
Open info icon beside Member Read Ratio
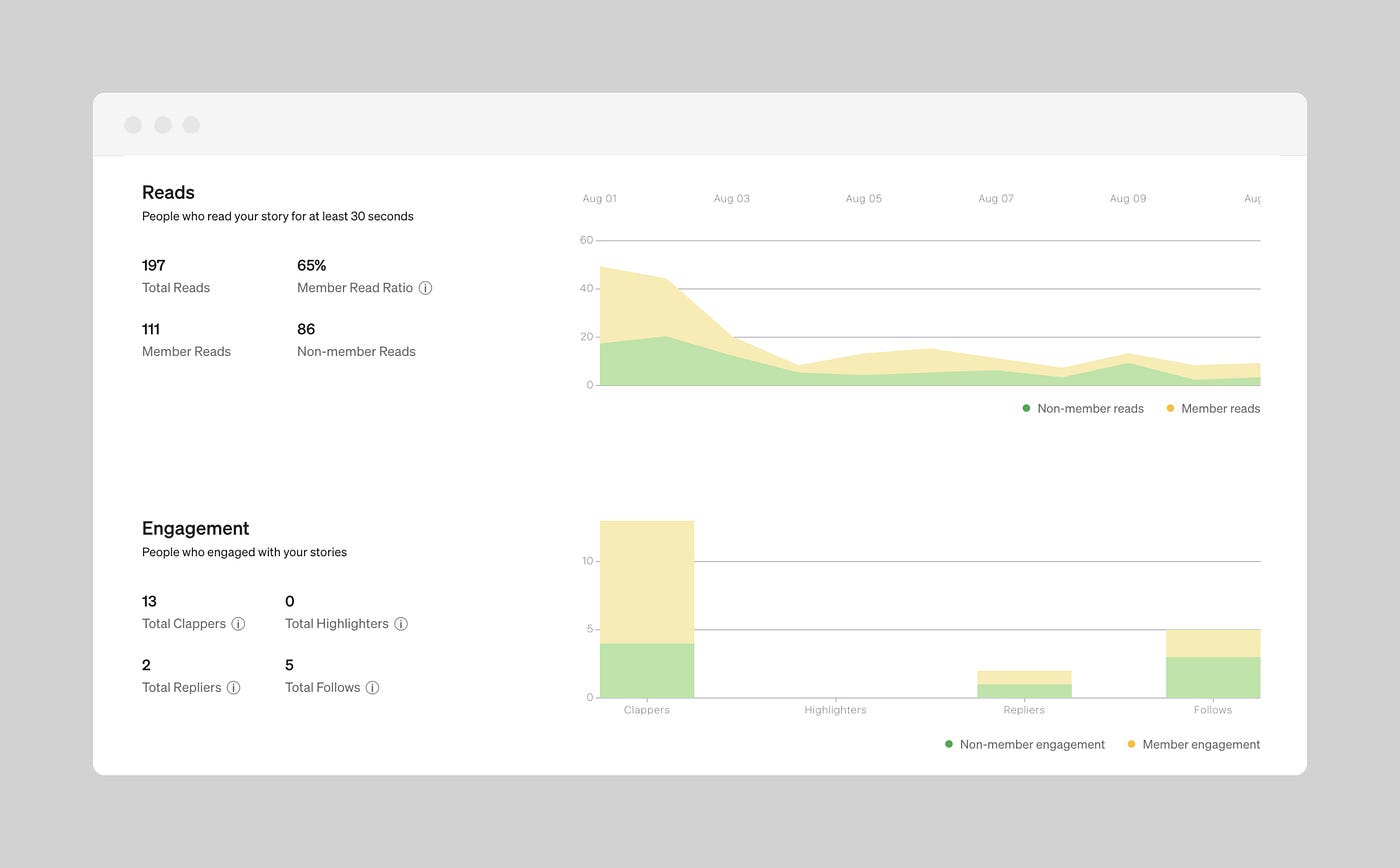[x=425, y=288]
